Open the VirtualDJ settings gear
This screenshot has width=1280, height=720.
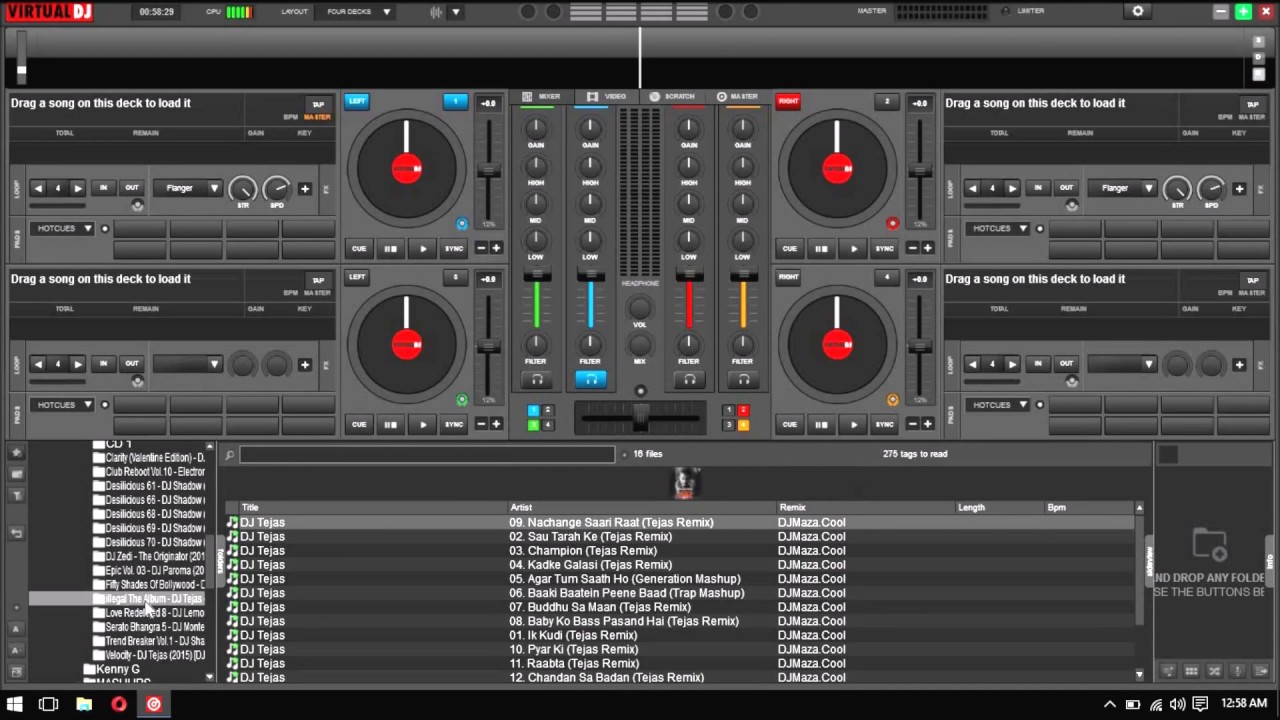coord(1137,11)
